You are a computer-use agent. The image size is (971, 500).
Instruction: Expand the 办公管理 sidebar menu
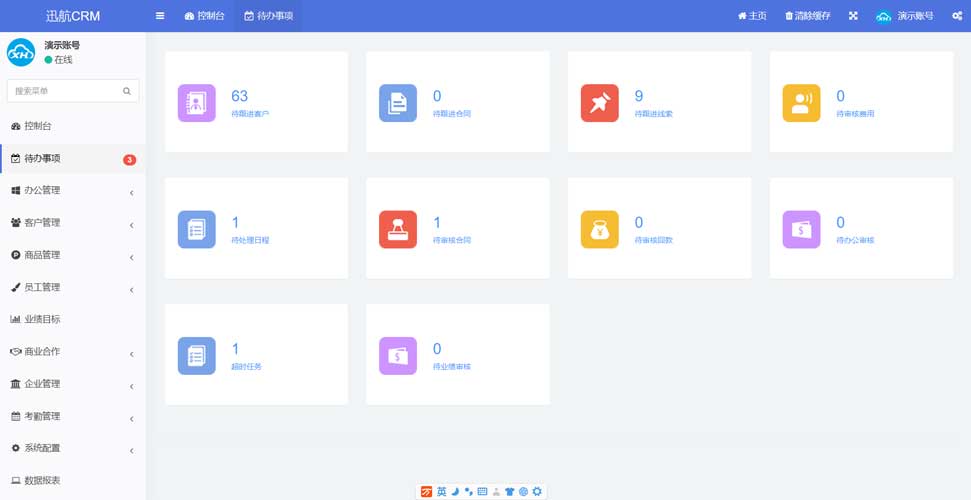(72, 190)
